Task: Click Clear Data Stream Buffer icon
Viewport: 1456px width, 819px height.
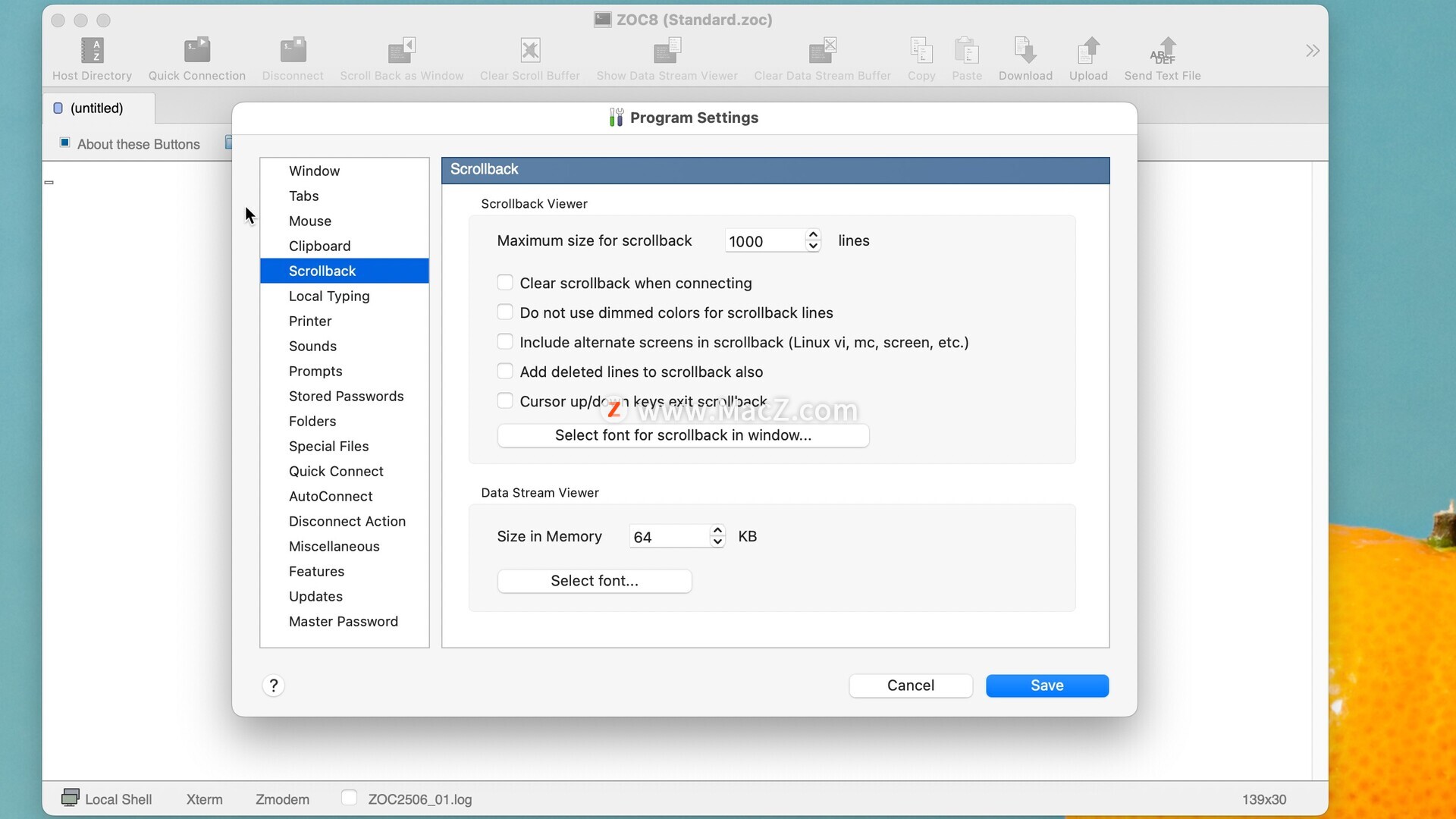Action: coord(823,51)
